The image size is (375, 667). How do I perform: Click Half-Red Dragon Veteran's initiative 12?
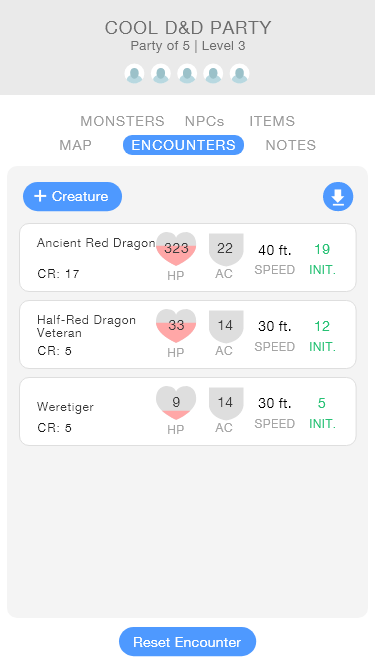pyautogui.click(x=322, y=326)
